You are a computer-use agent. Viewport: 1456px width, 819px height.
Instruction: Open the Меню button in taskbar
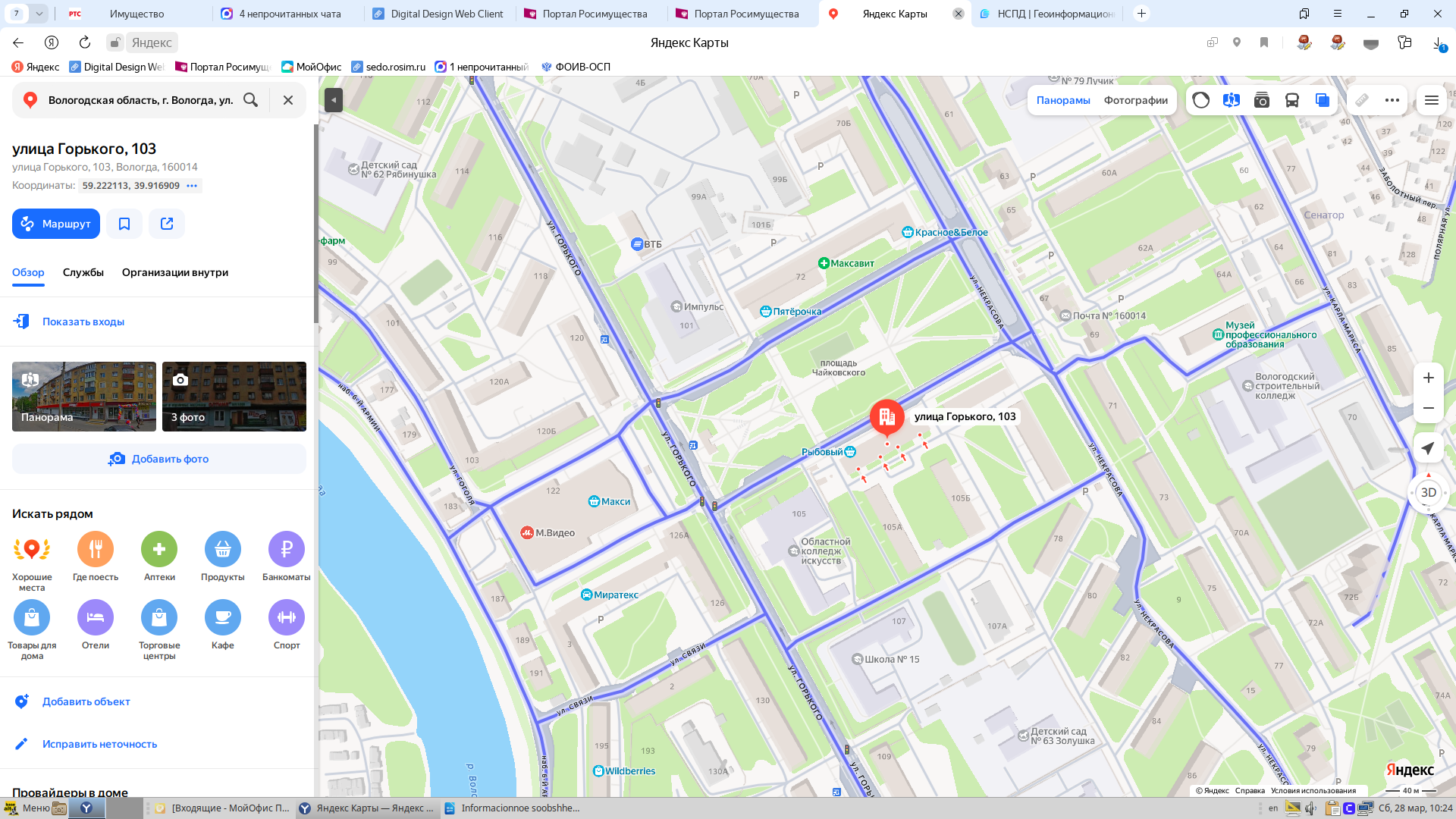click(x=27, y=808)
